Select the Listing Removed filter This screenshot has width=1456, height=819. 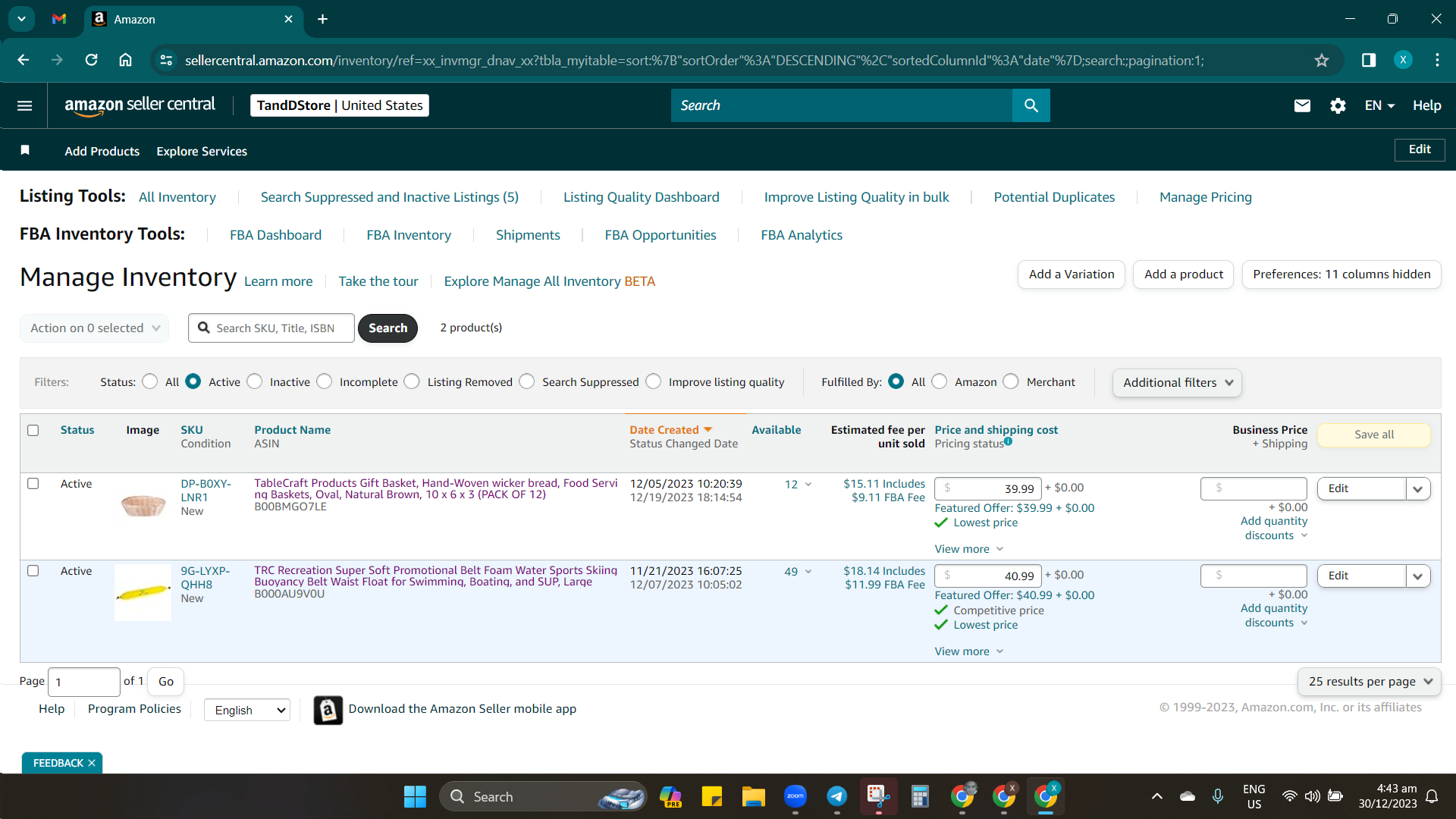point(412,381)
